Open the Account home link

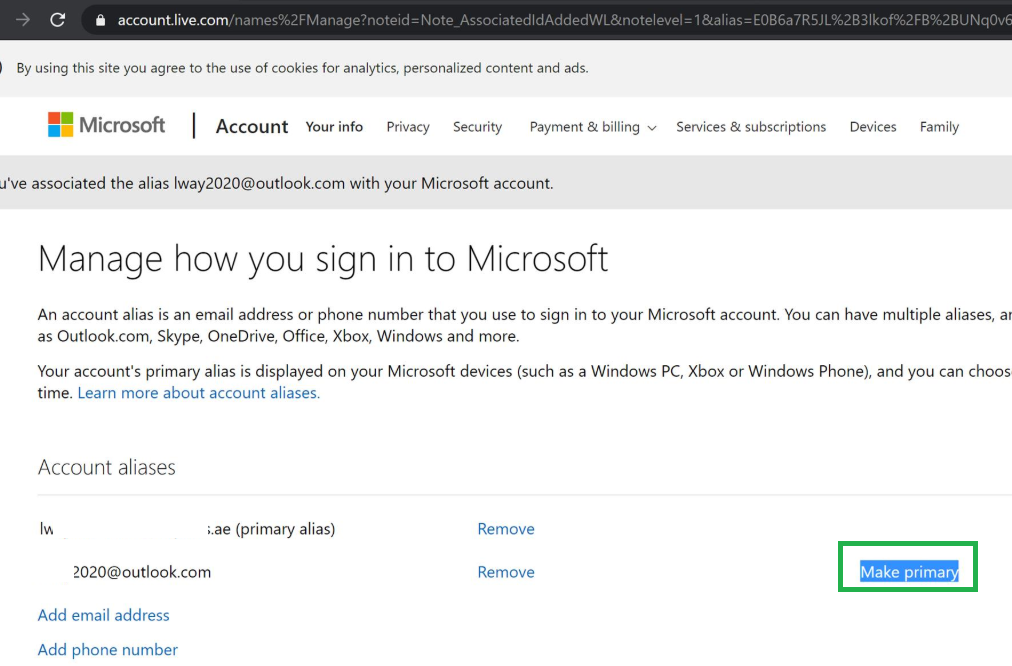point(252,126)
